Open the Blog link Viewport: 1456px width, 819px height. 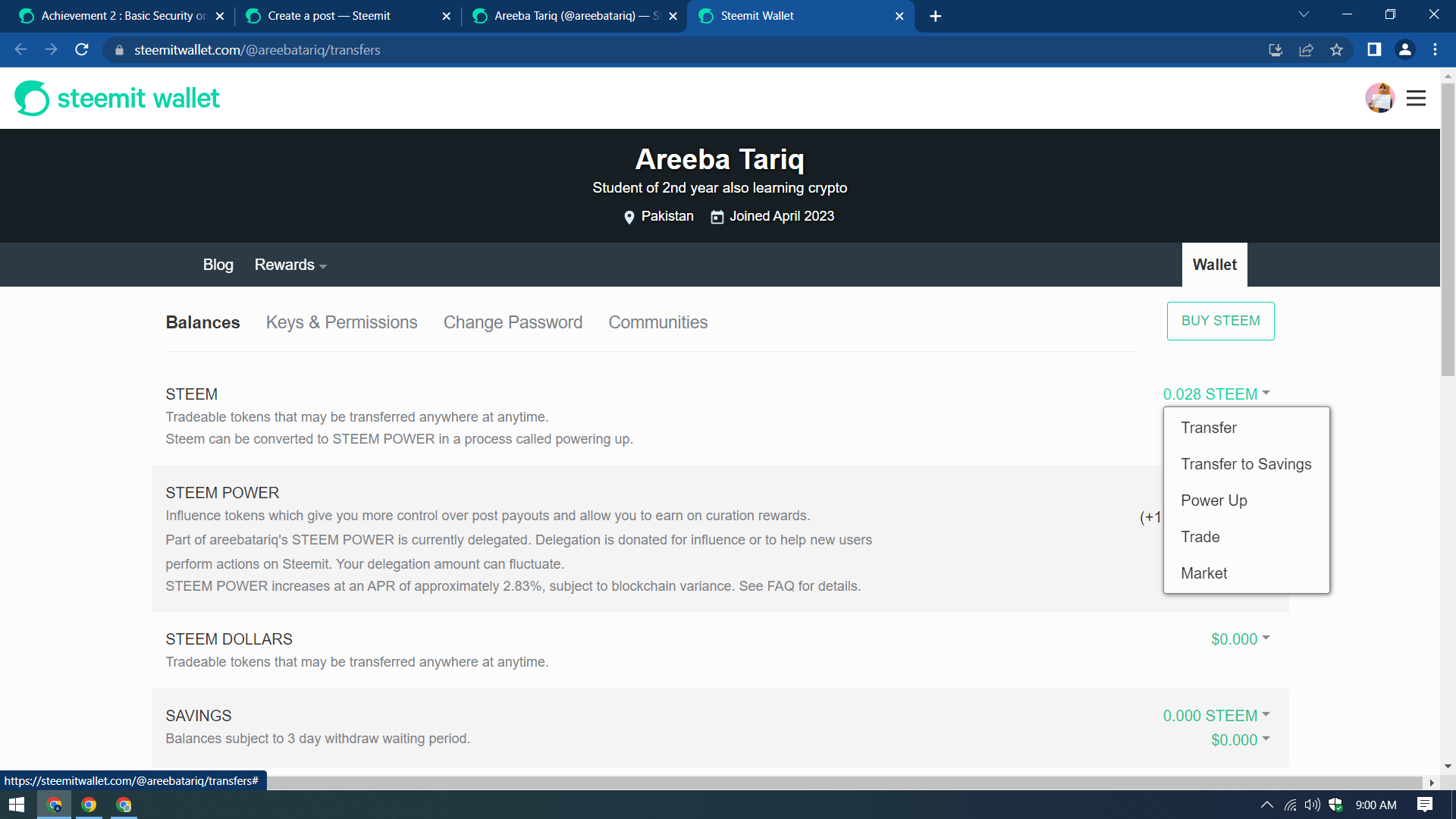[218, 265]
